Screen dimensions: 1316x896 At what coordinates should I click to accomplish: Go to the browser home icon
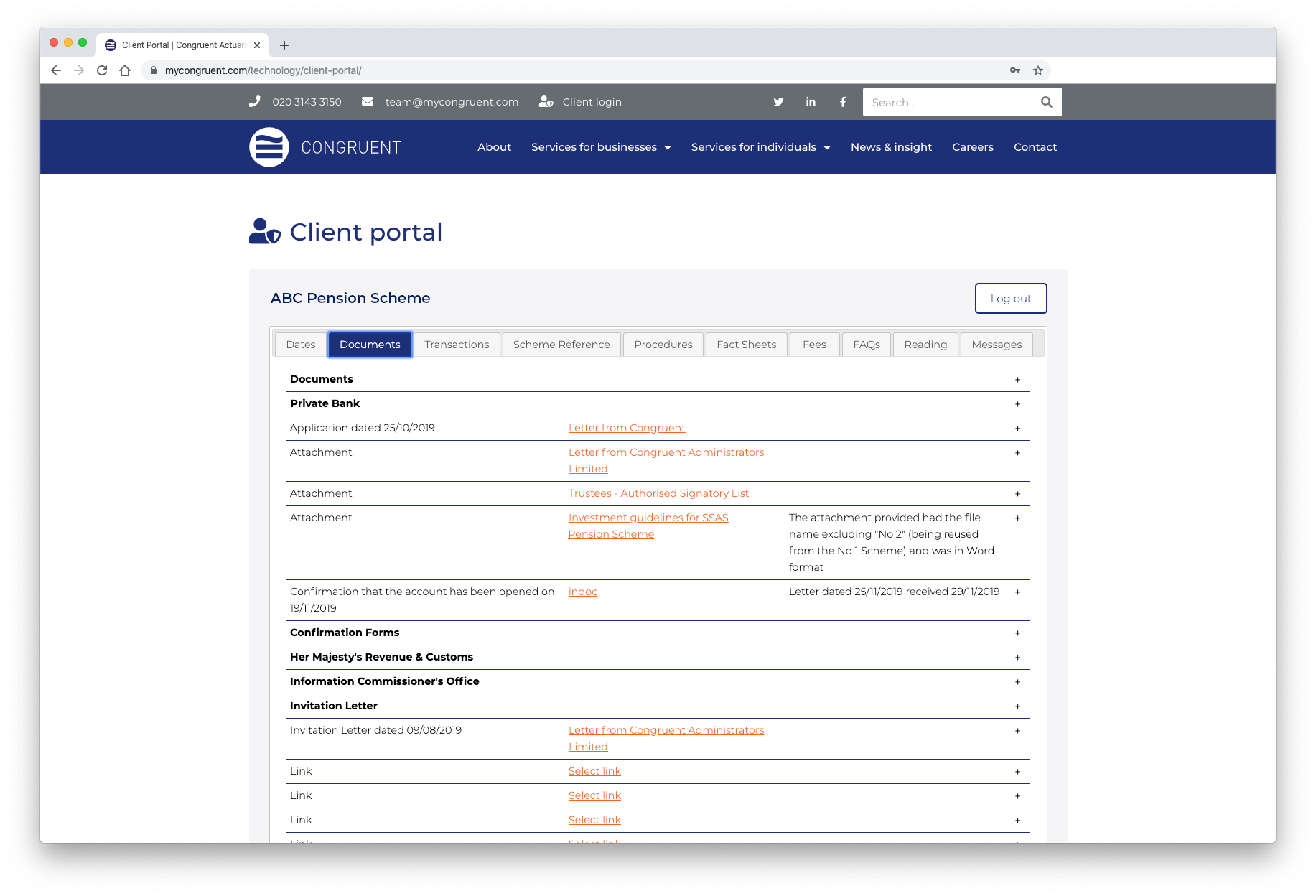(125, 70)
